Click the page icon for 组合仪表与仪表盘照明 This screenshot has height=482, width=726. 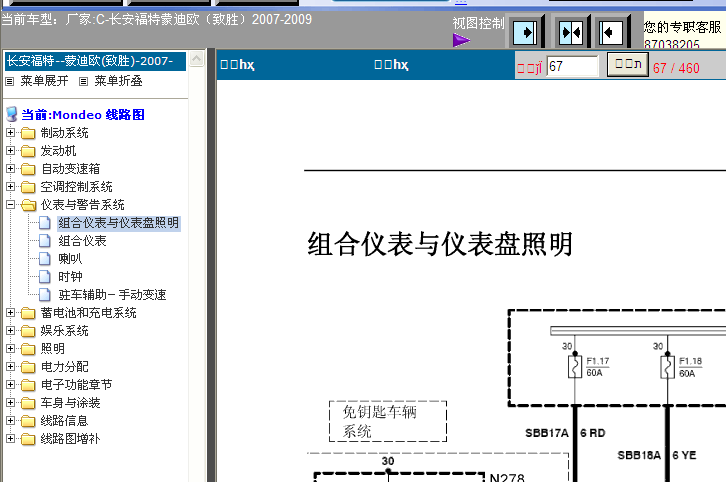pos(45,223)
